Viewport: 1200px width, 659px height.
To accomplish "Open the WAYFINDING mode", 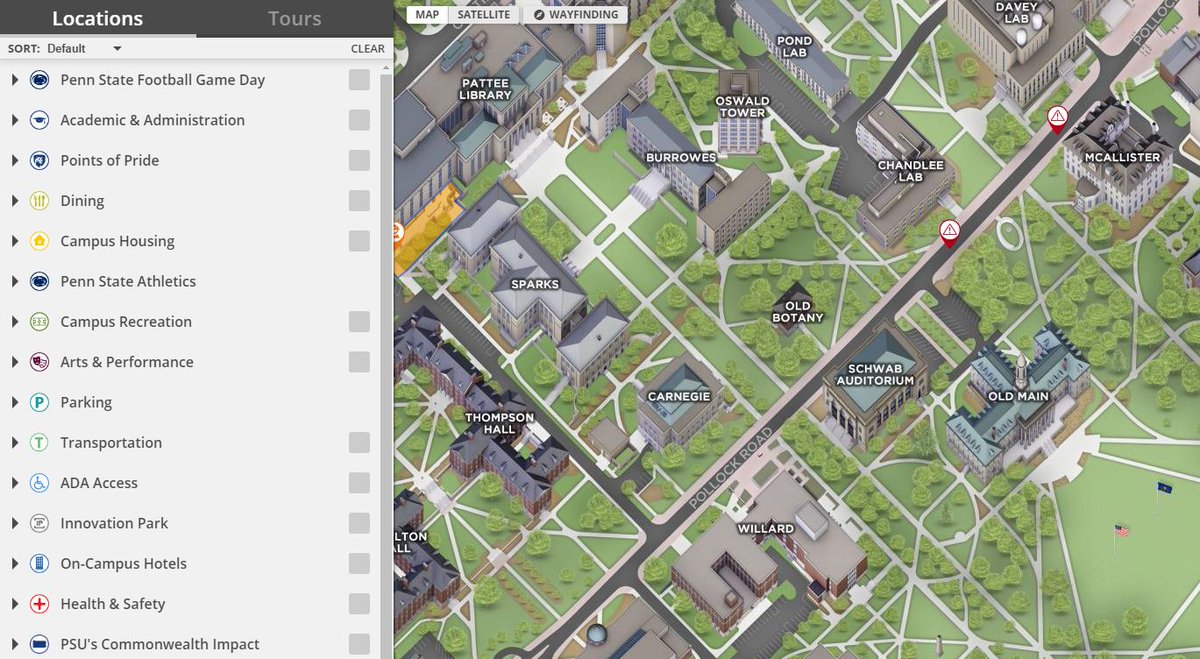I will (575, 15).
